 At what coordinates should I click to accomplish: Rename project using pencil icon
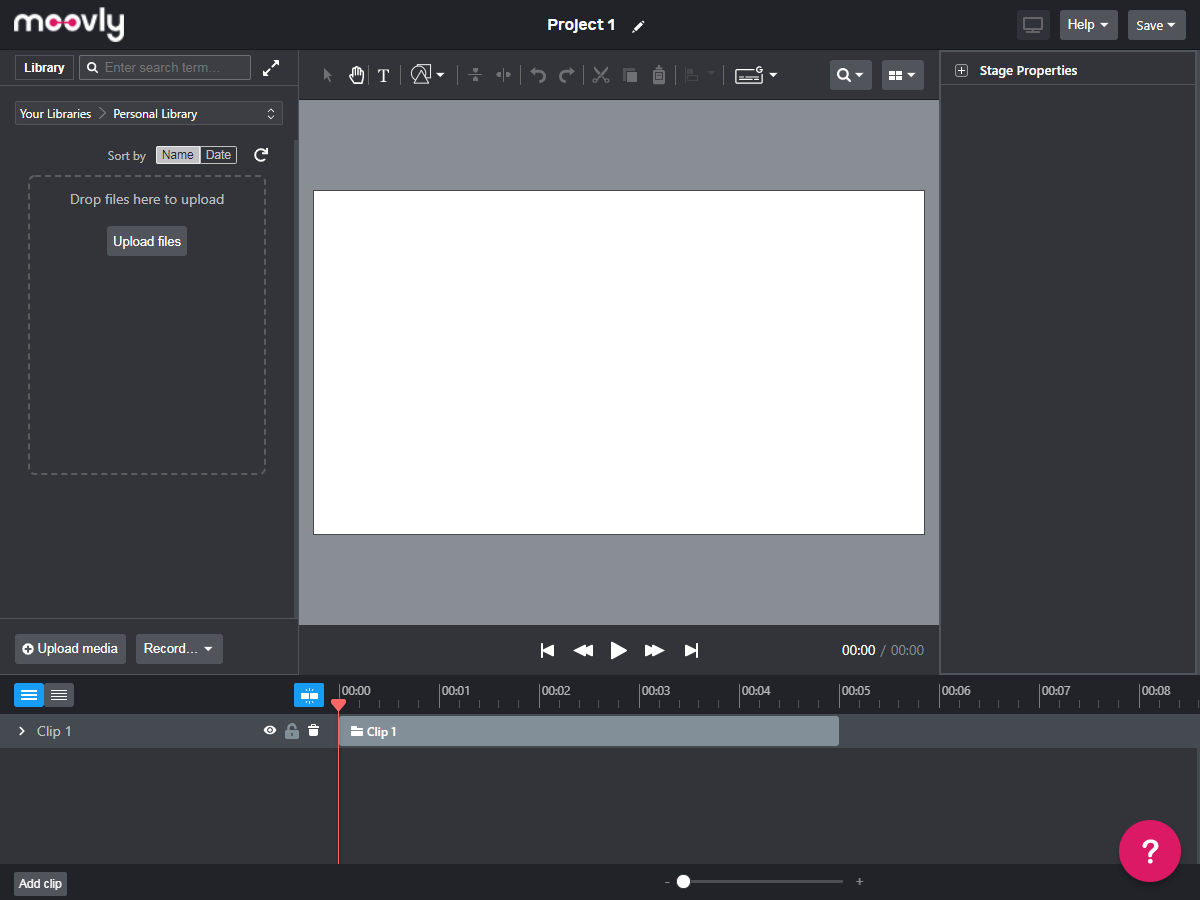[639, 26]
